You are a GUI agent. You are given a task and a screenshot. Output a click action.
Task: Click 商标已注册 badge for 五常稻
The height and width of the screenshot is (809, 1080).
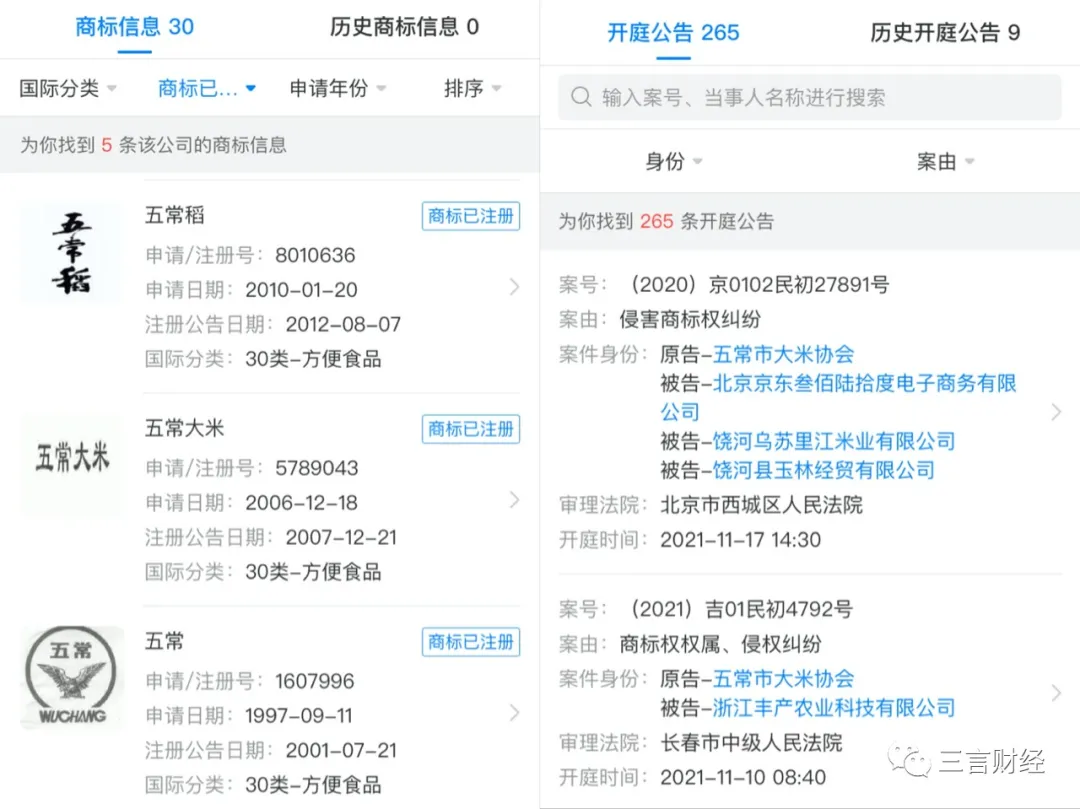pos(470,216)
